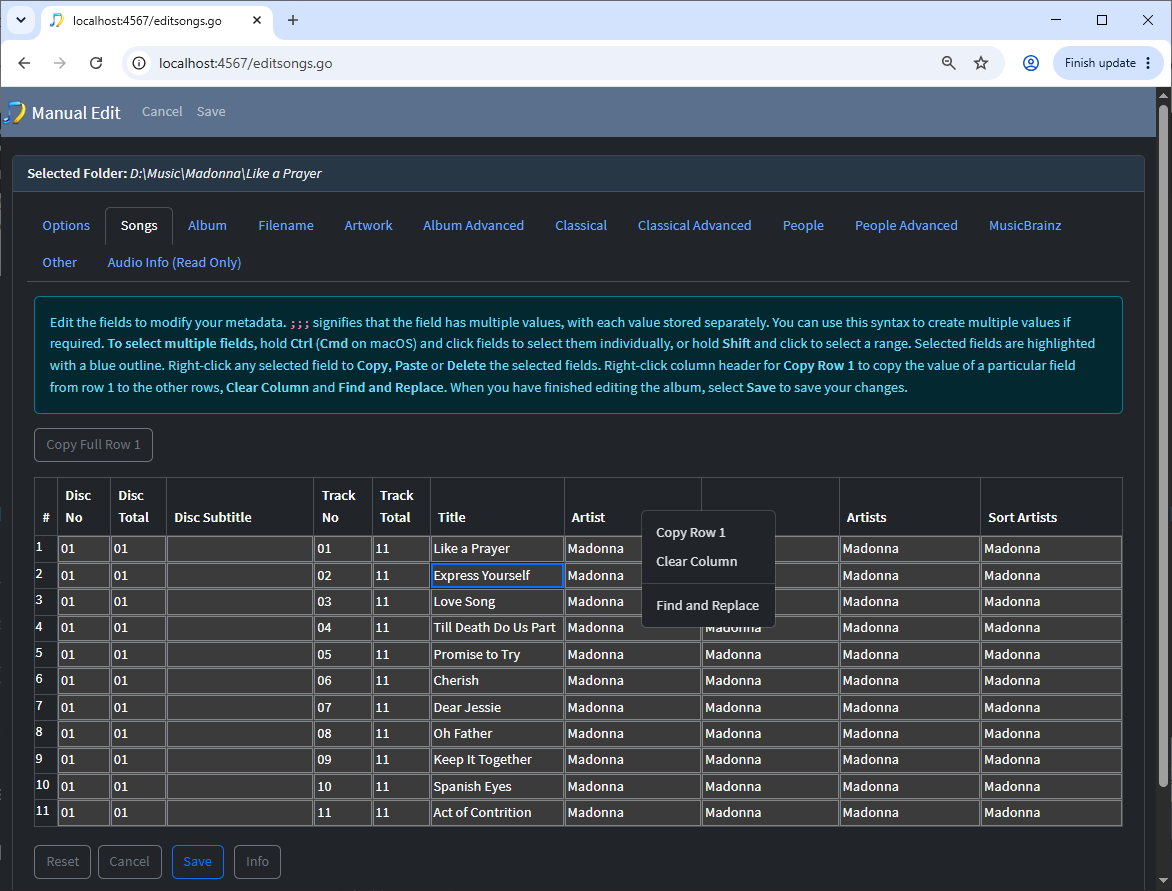Open the zoom magnifier in address bar
Viewport: 1172px width, 891px height.
[949, 63]
